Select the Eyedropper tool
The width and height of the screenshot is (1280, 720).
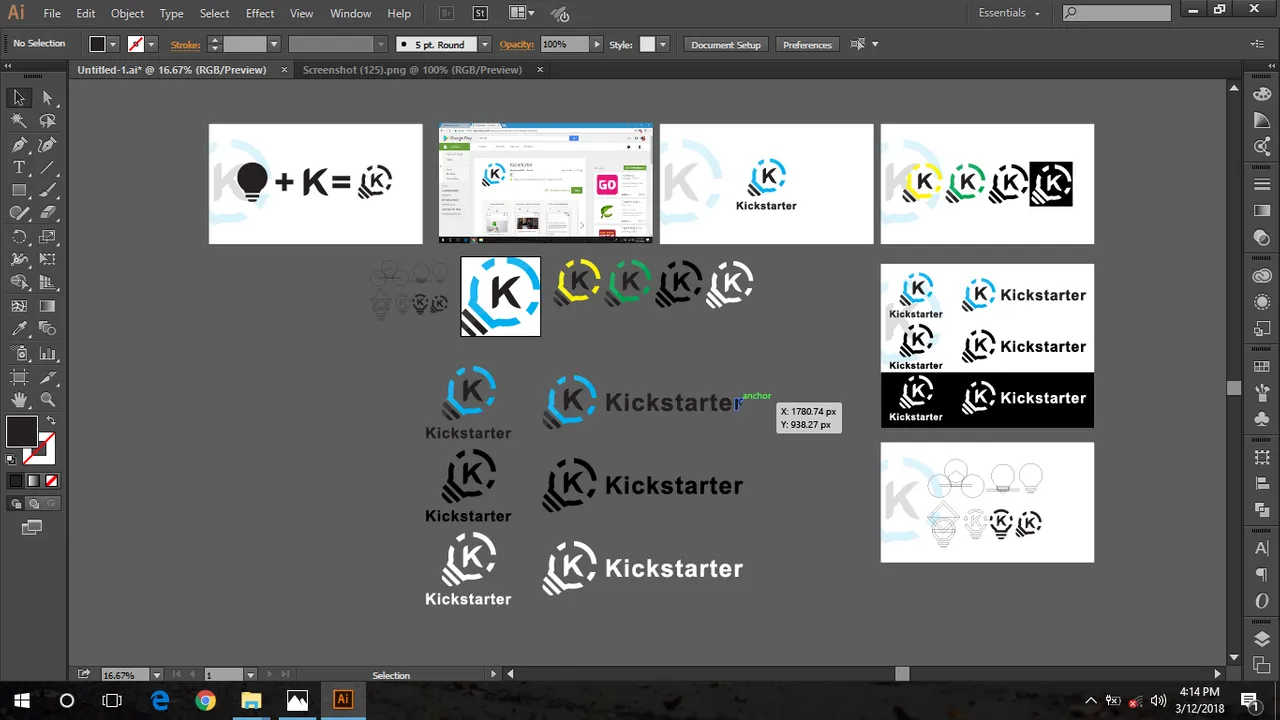[x=19, y=329]
